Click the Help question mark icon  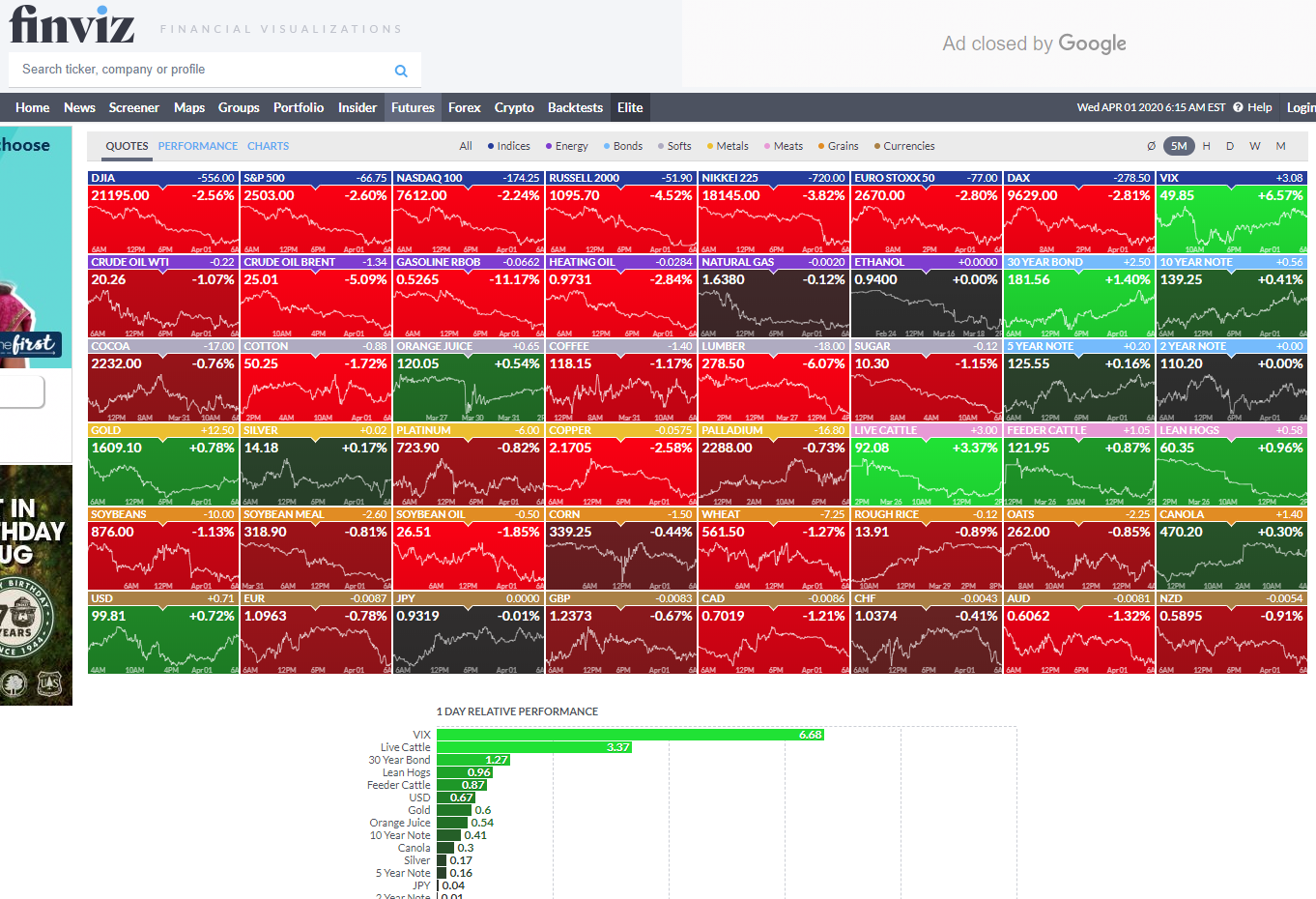click(x=1238, y=107)
